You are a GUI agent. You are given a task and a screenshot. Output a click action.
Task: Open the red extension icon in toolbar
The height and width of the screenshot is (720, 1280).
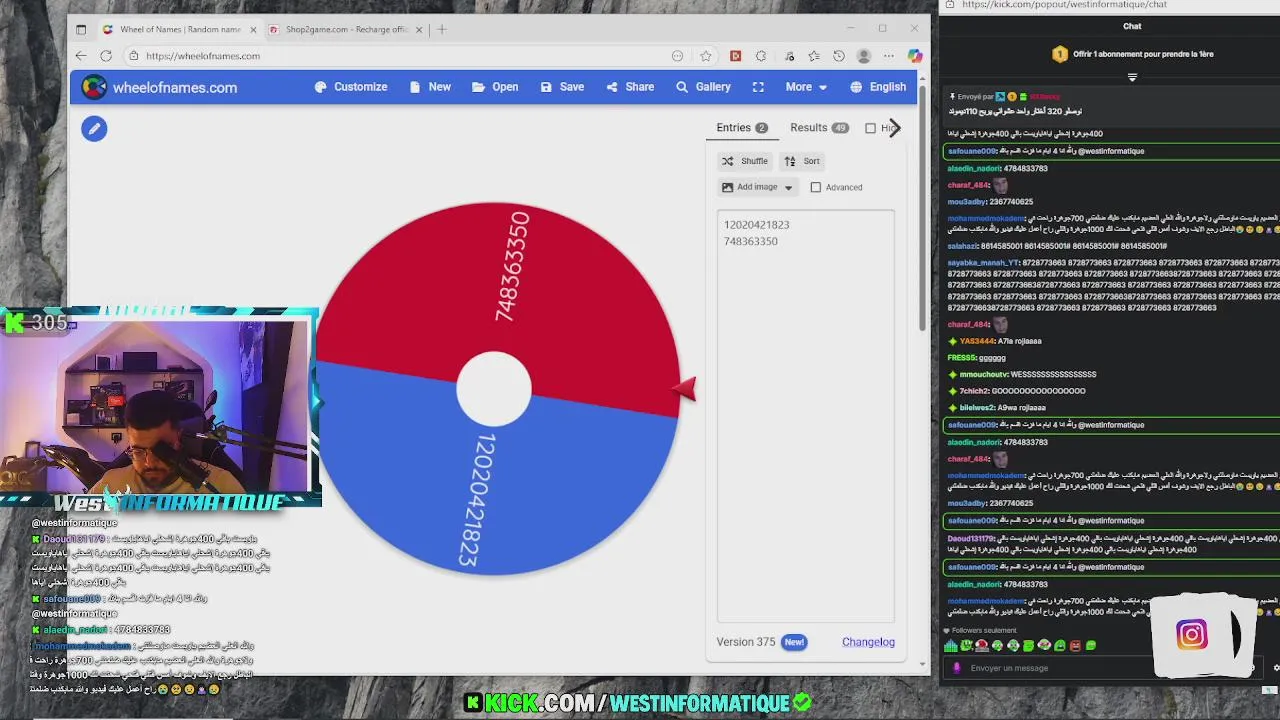(735, 56)
